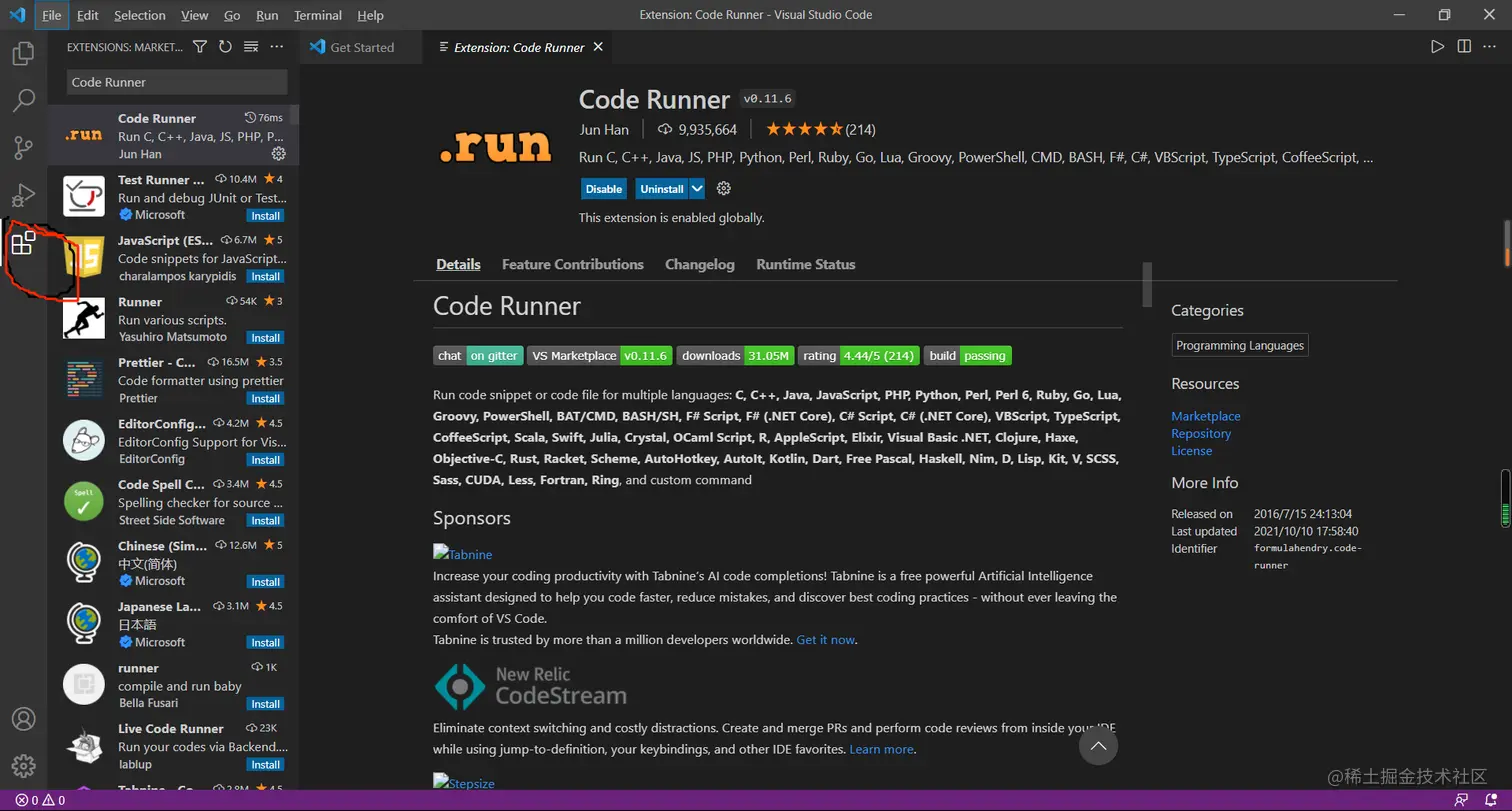1512x811 pixels.
Task: Open the File menu
Action: click(x=52, y=15)
